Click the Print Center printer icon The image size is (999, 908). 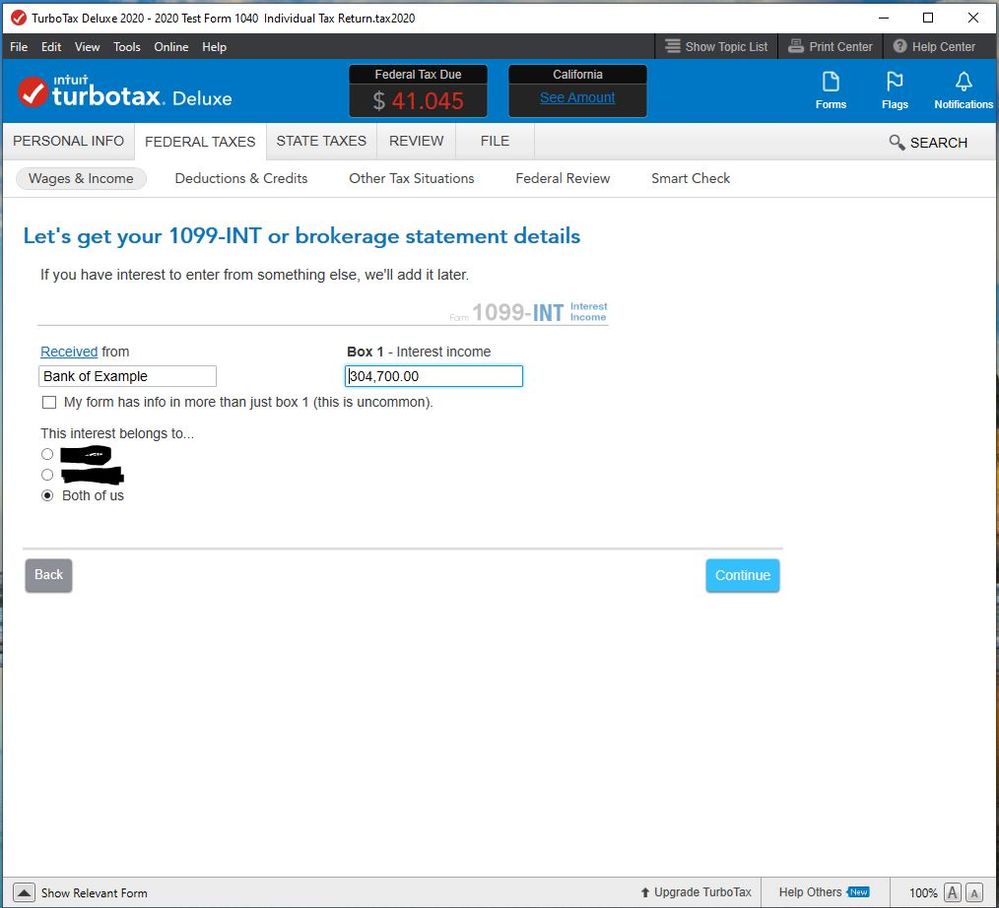[x=796, y=47]
